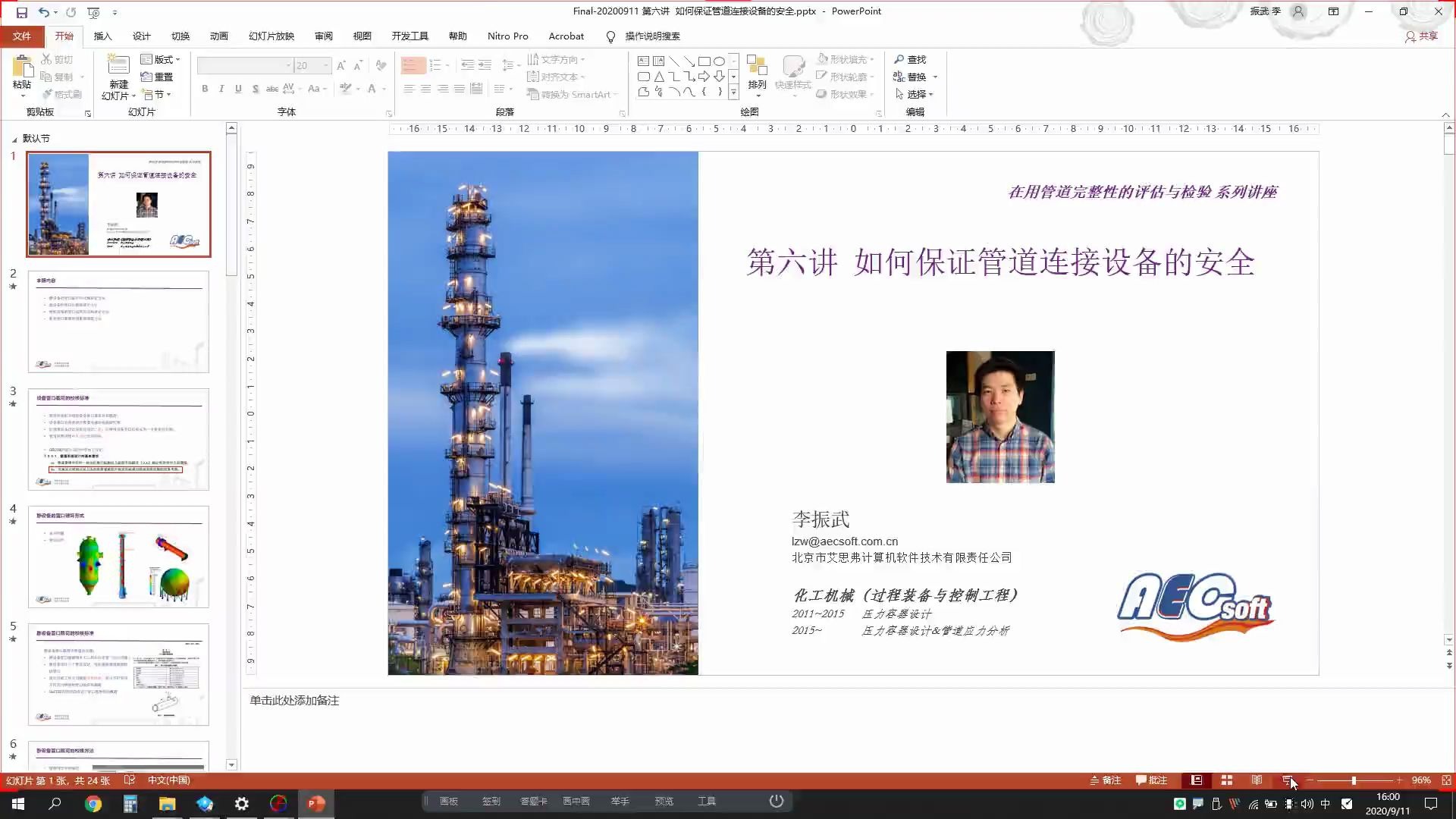Click the Increase Font Size icon

[x=341, y=66]
